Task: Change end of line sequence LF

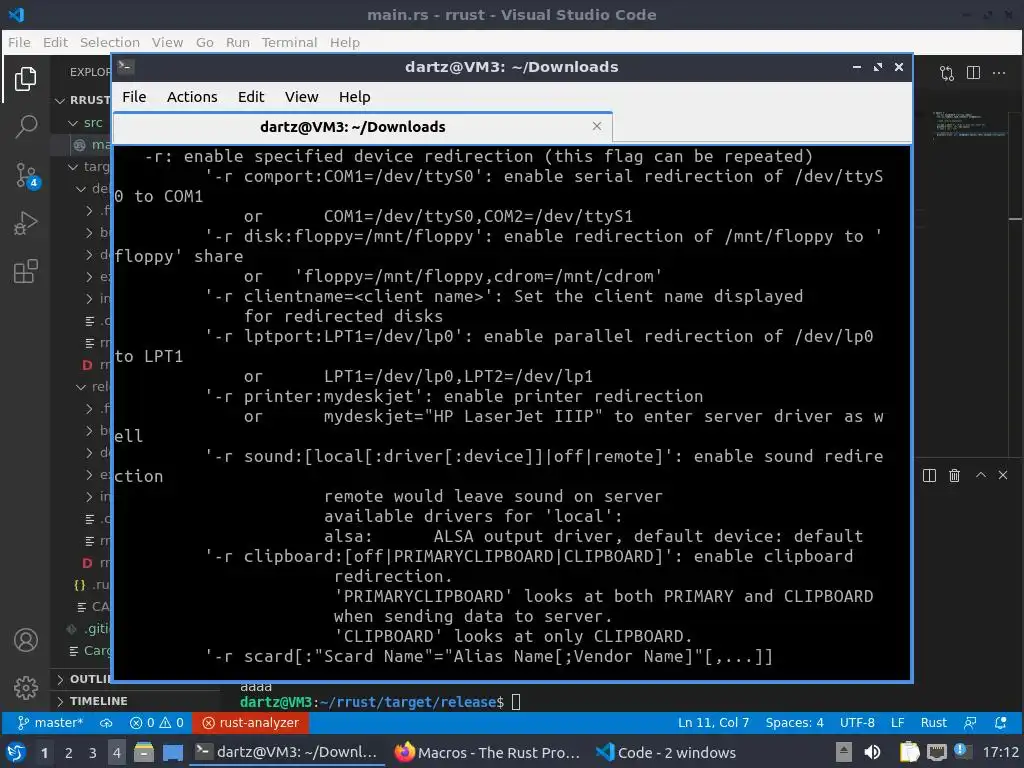Action: click(x=897, y=722)
